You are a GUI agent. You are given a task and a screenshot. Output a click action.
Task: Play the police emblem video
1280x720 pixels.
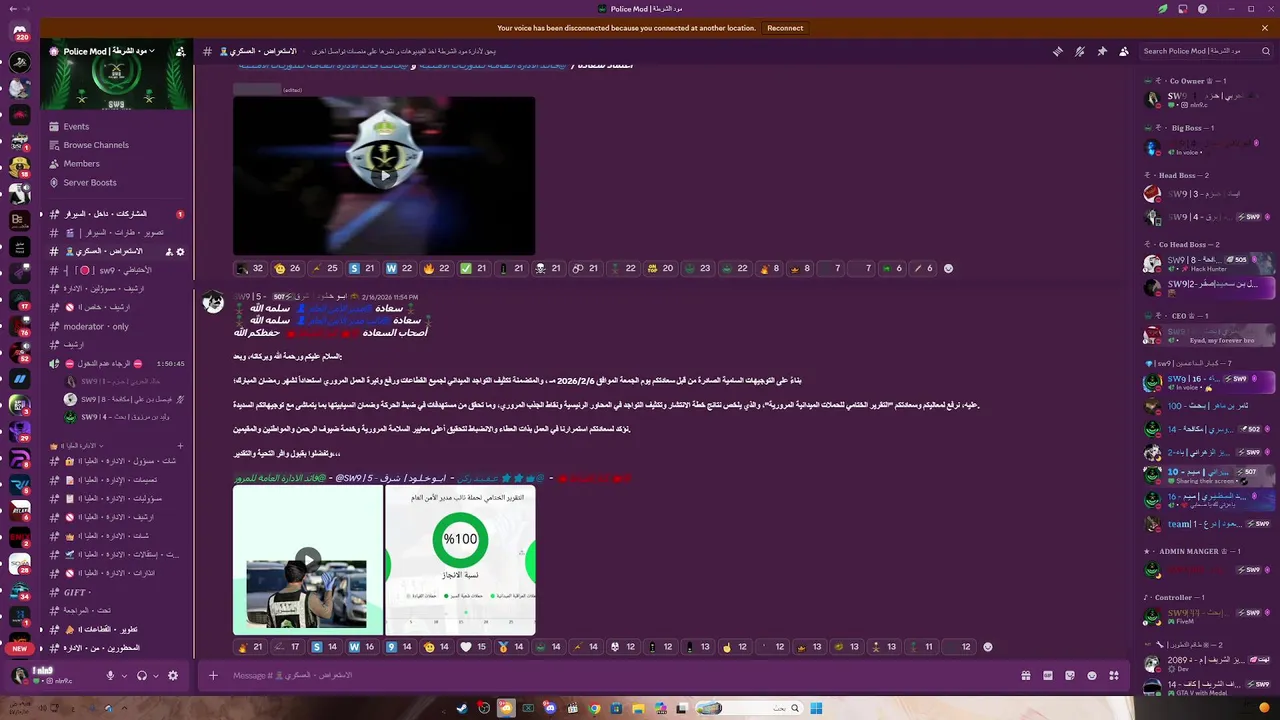(384, 175)
